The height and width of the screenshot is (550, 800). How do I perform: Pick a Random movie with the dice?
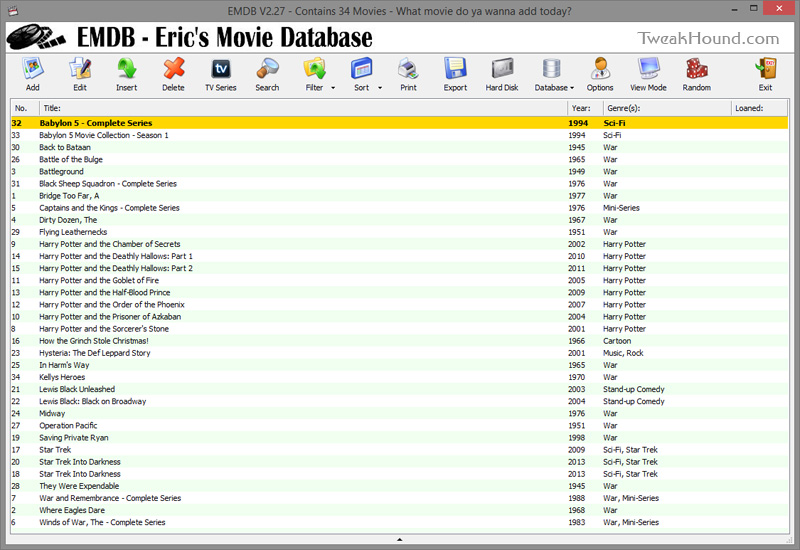click(x=696, y=69)
